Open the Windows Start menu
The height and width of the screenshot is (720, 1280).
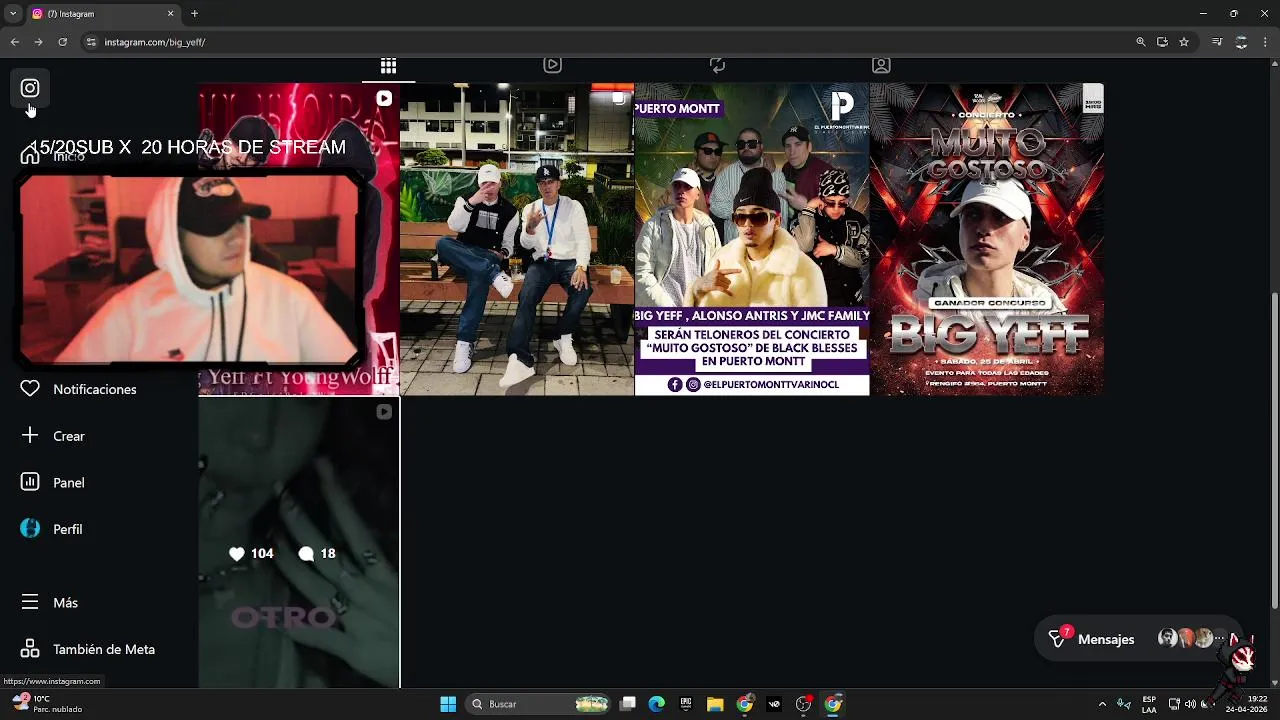coord(448,704)
